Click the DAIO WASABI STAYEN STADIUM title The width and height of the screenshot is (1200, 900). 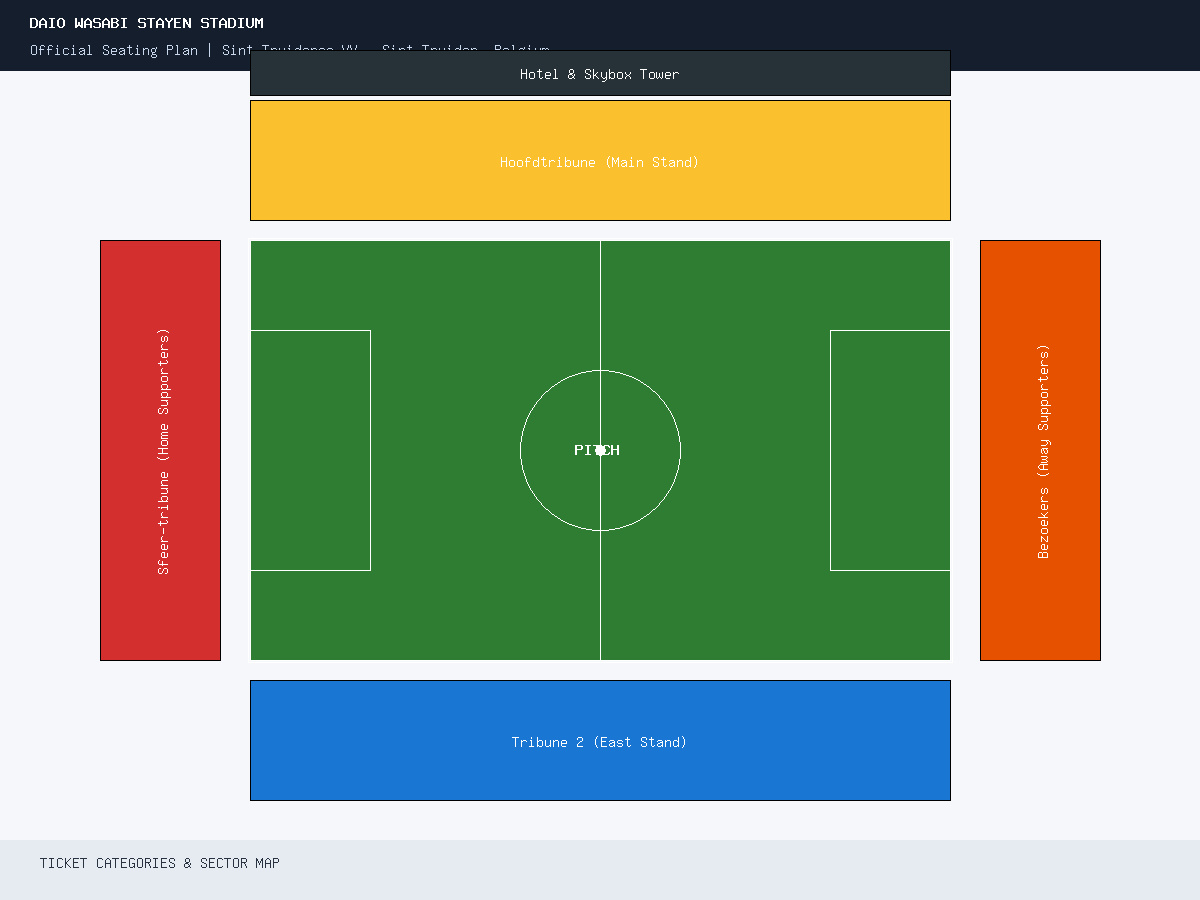147,23
